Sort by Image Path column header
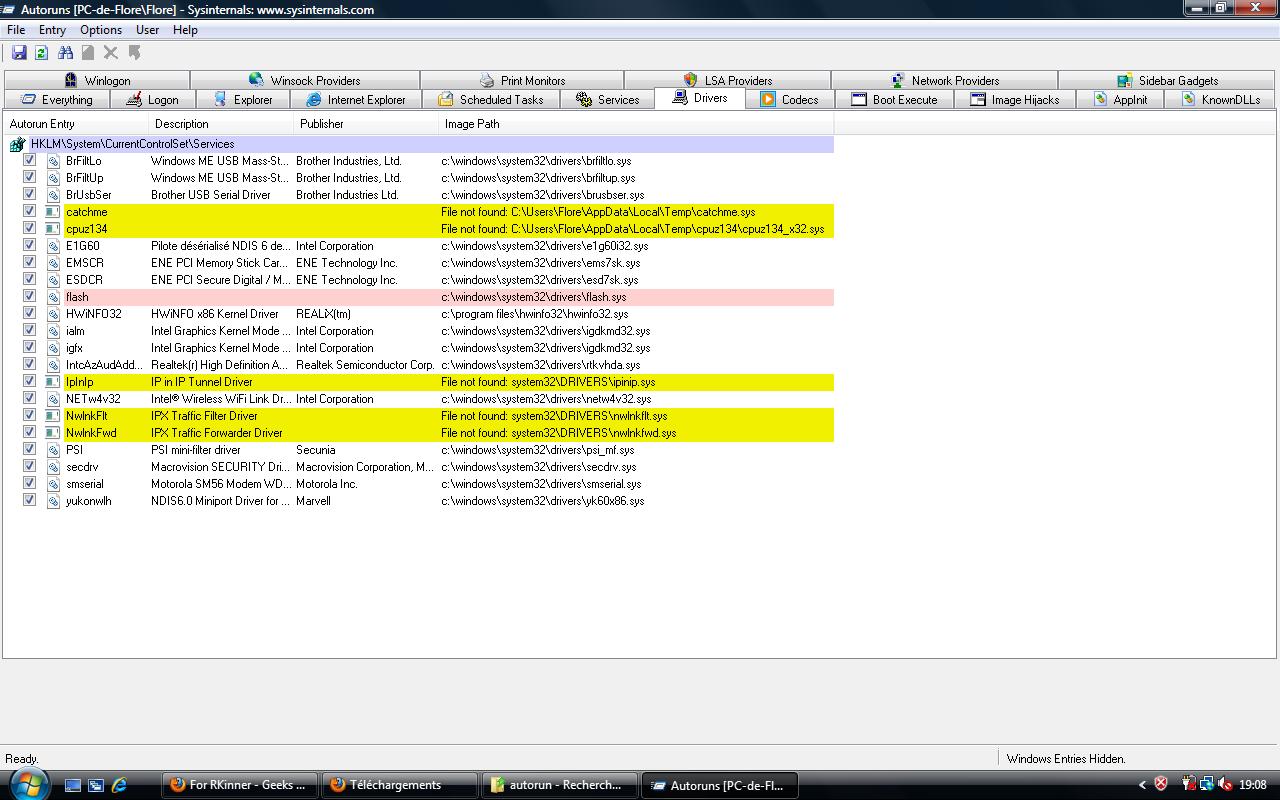The width and height of the screenshot is (1280, 800). point(636,124)
